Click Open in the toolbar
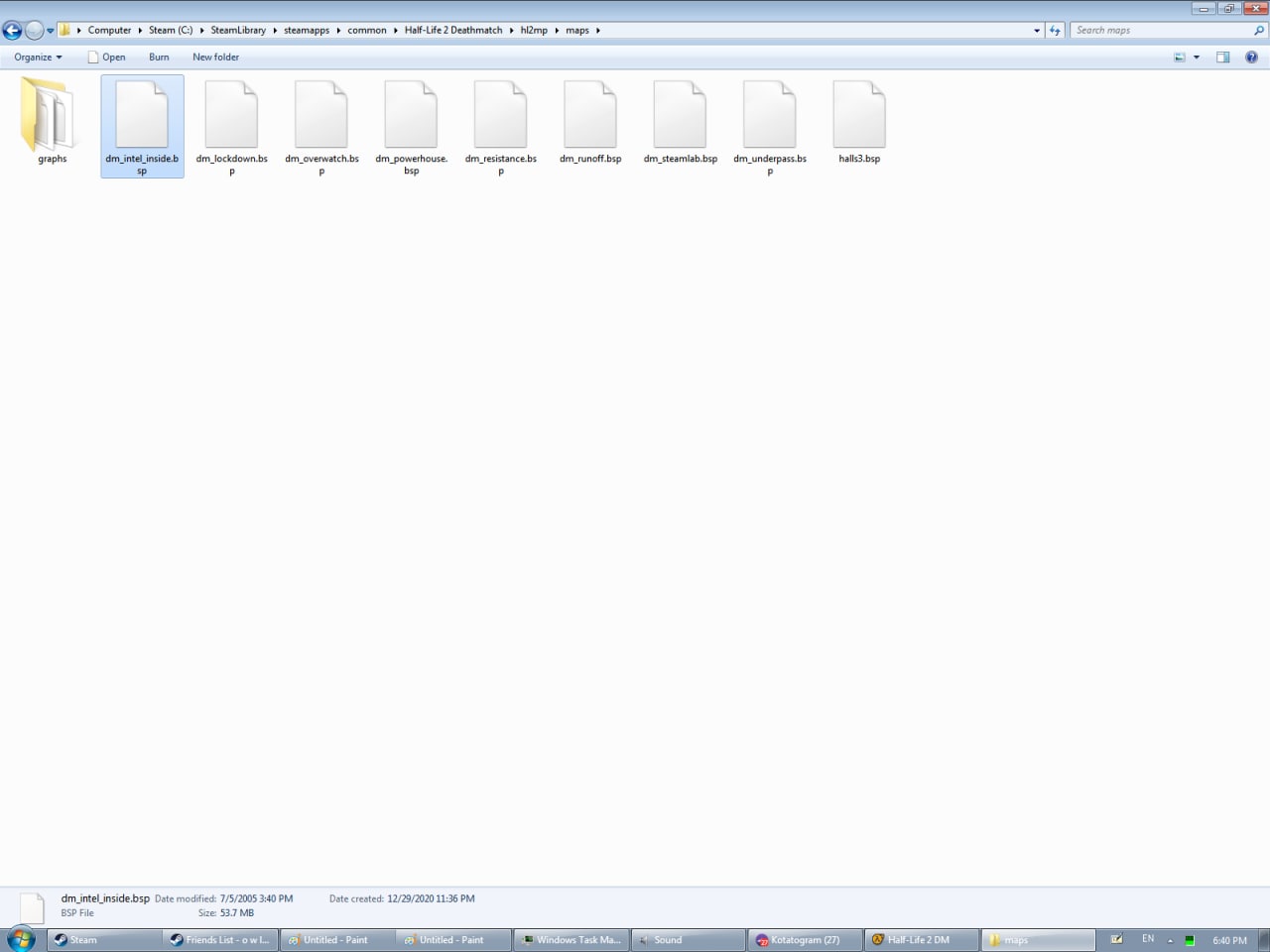The image size is (1270, 952). tap(107, 57)
